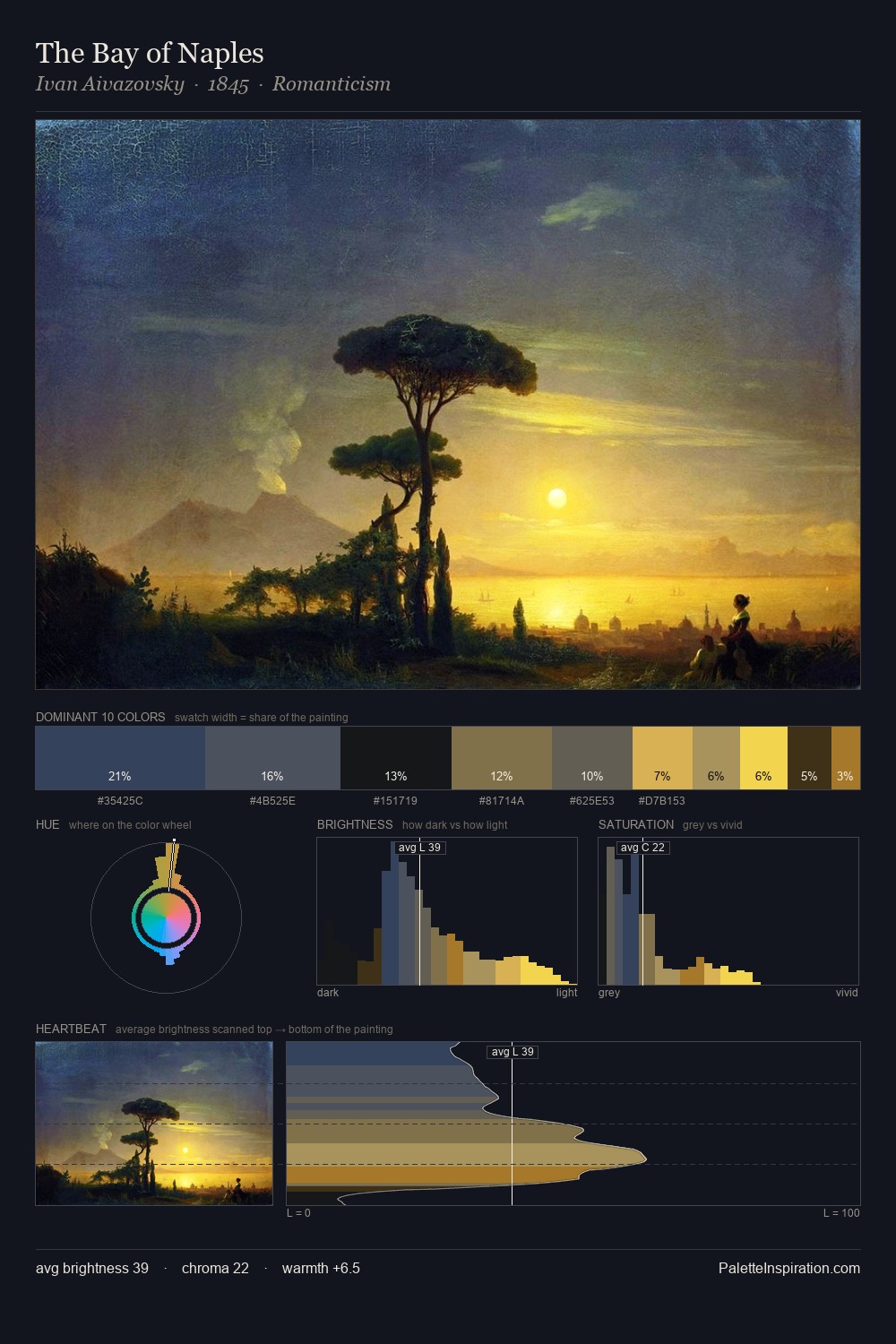Select the hex label #81714A
896x1344 pixels.
[x=502, y=801]
